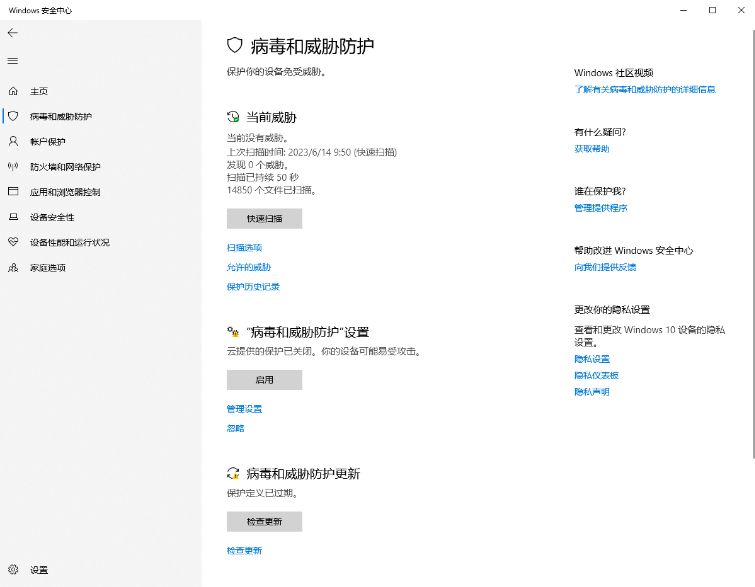
Task: Click the blue 检查更新 link
Action: click(244, 550)
